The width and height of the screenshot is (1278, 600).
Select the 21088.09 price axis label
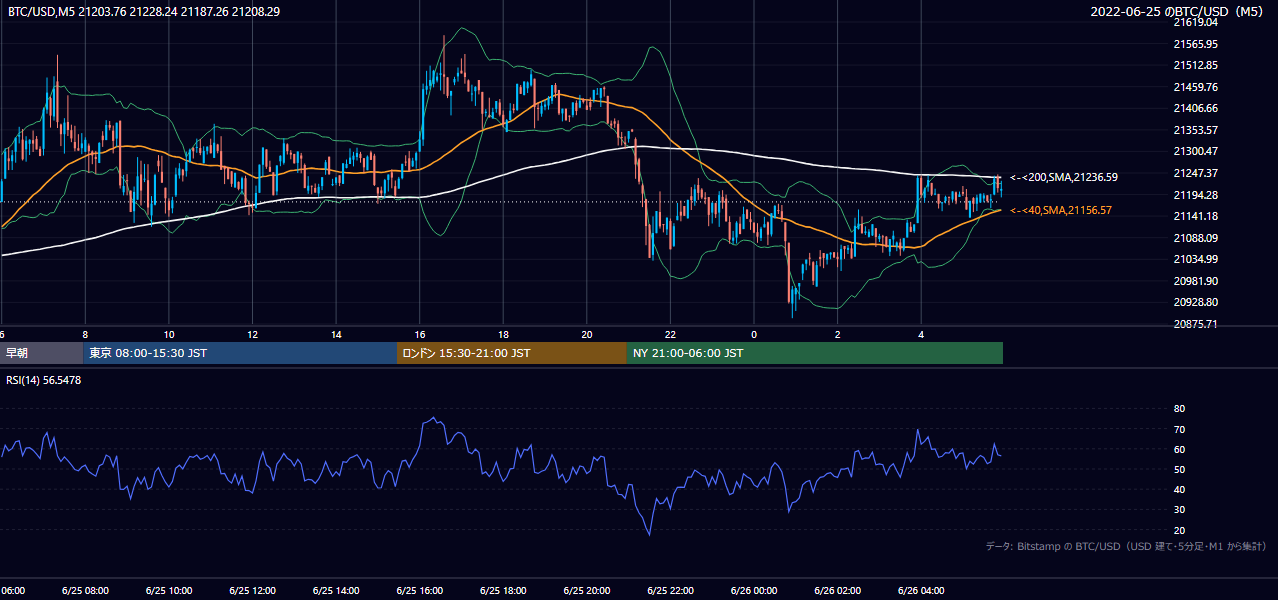pyautogui.click(x=1194, y=238)
